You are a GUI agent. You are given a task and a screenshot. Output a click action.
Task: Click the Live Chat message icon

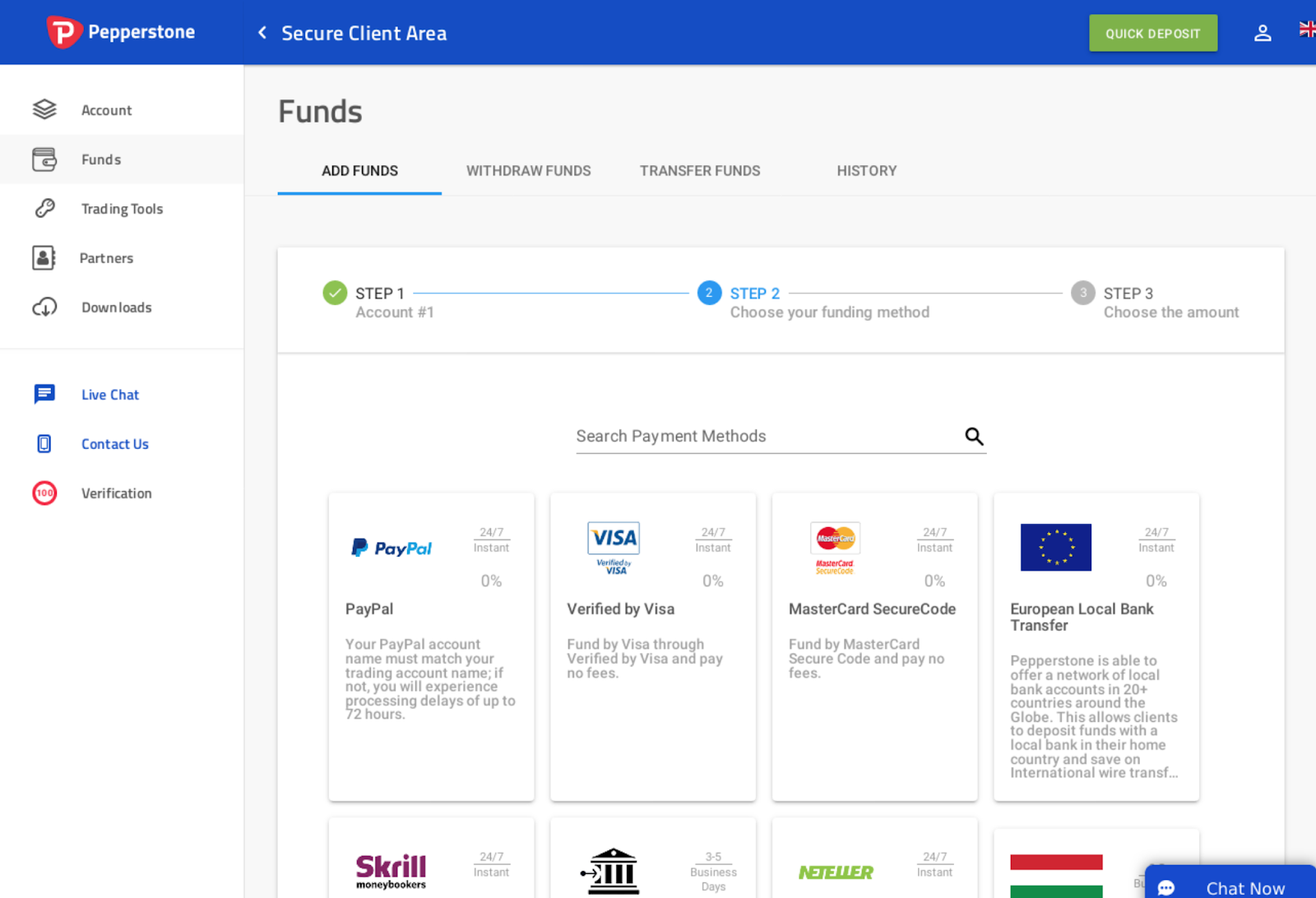pyautogui.click(x=44, y=394)
